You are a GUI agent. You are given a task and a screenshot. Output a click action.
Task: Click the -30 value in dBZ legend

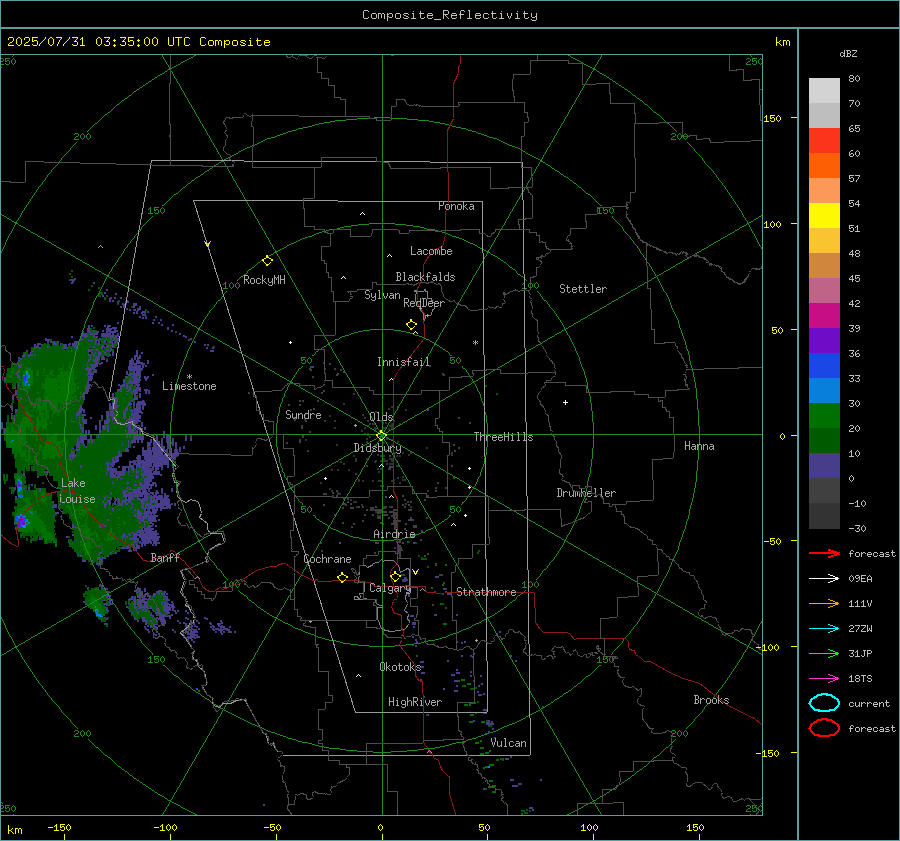(857, 528)
